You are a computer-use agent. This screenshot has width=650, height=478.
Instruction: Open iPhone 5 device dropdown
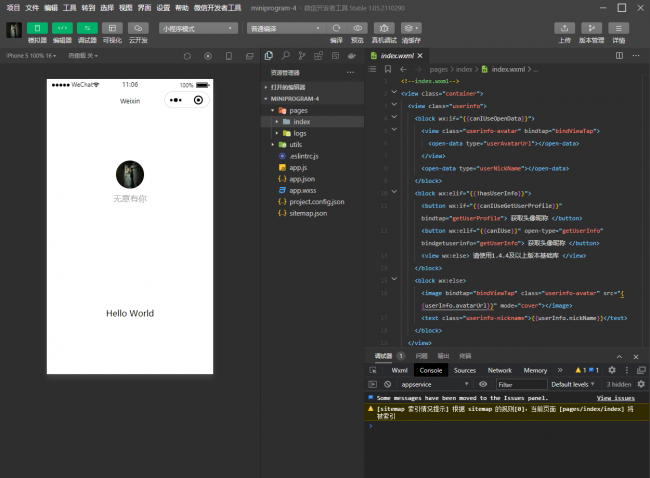point(31,56)
